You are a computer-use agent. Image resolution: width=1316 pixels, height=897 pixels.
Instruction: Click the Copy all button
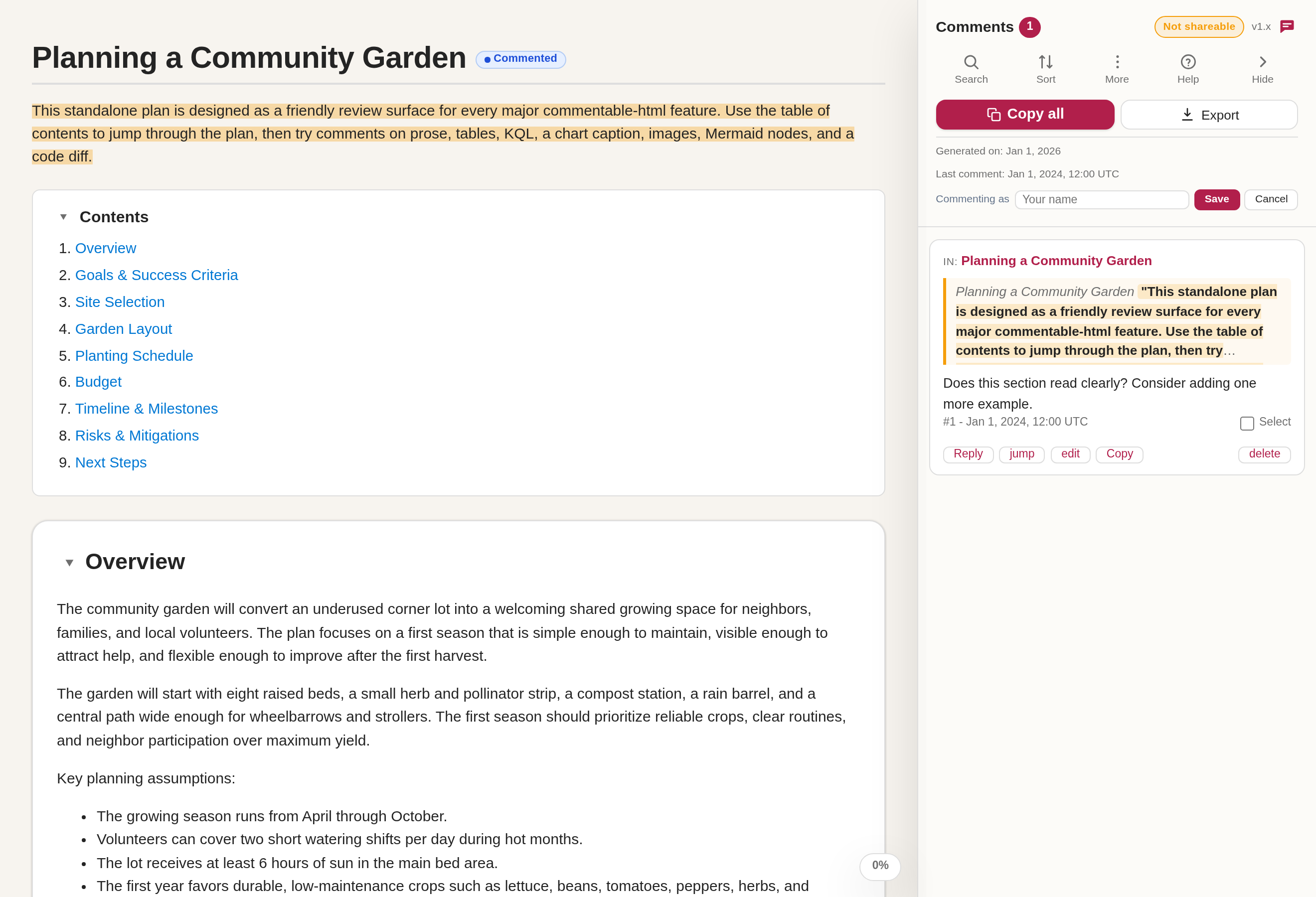coord(1024,114)
